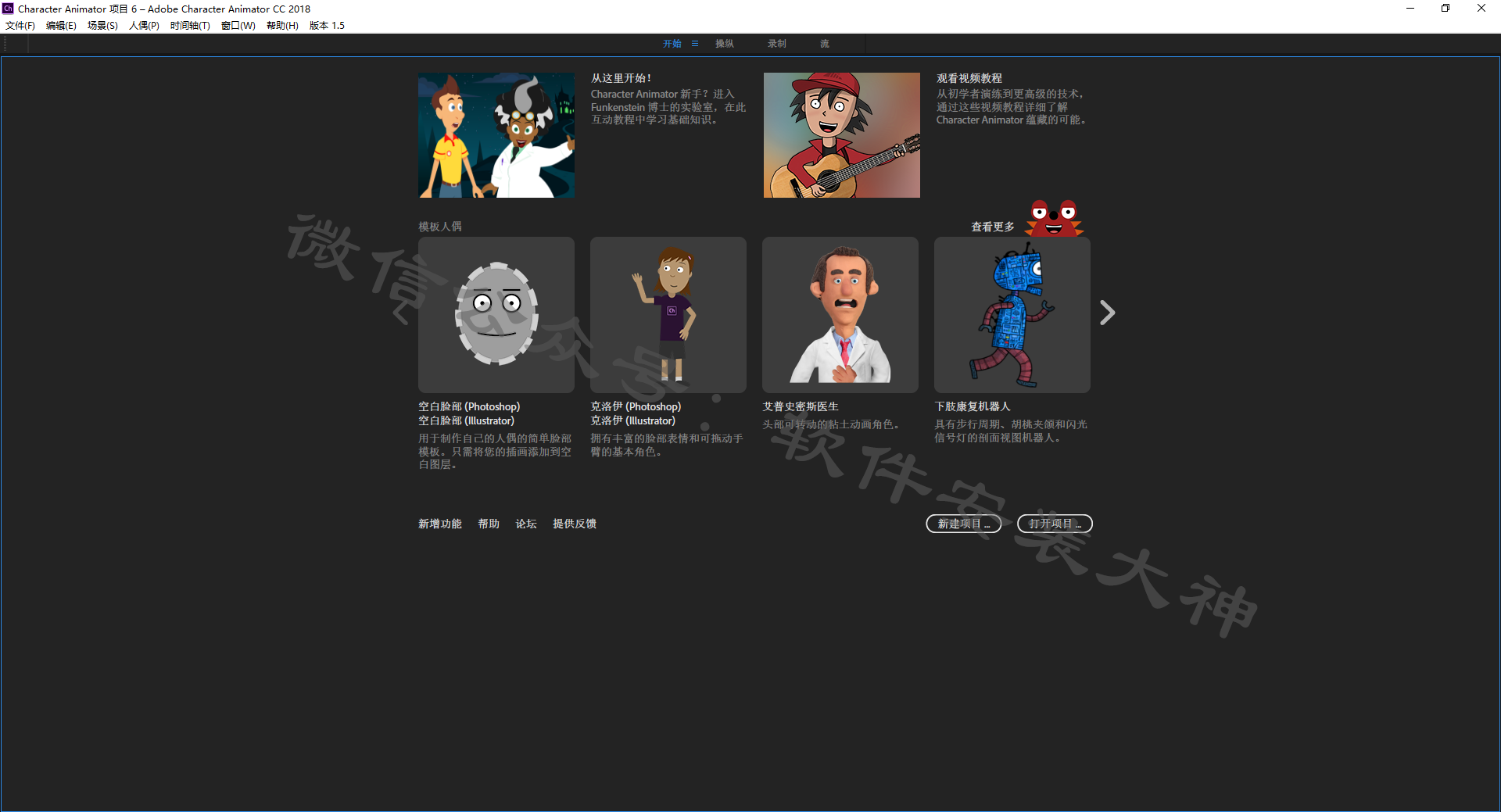Open the 开始 workspace menu icon
The height and width of the screenshot is (812, 1501).
[695, 44]
